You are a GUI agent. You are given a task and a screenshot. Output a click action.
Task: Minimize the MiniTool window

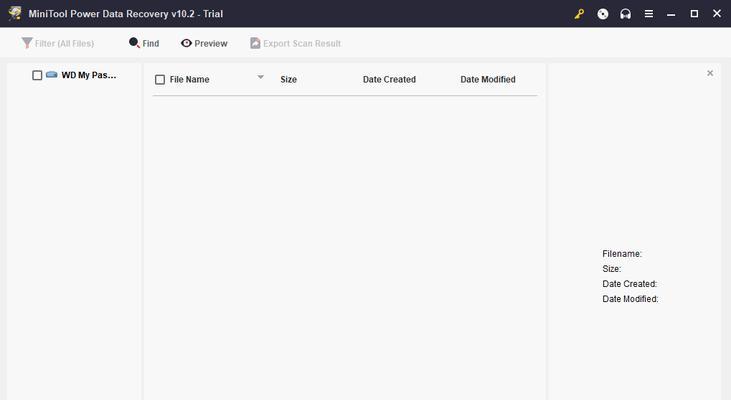[671, 14]
